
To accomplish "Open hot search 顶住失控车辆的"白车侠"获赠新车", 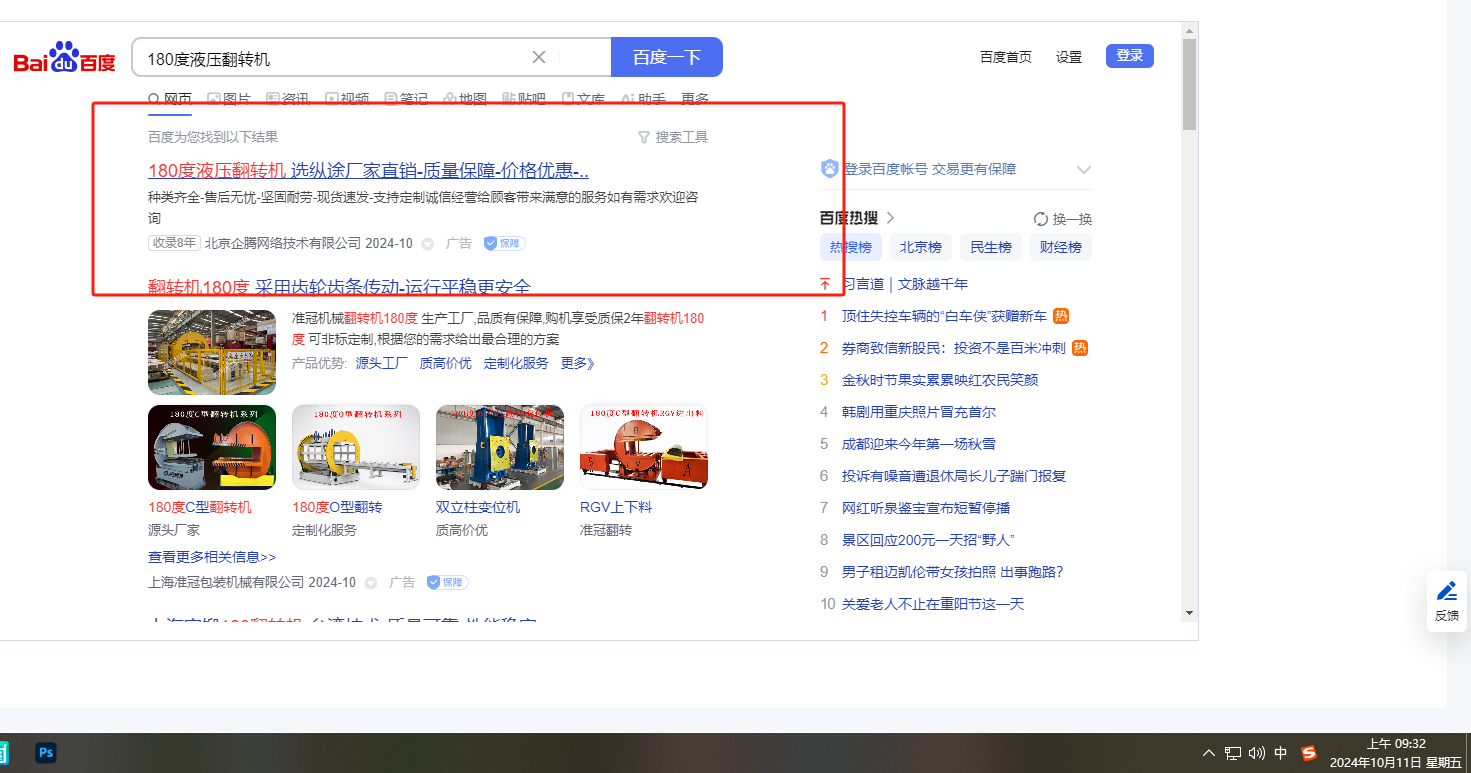I will click(944, 316).
